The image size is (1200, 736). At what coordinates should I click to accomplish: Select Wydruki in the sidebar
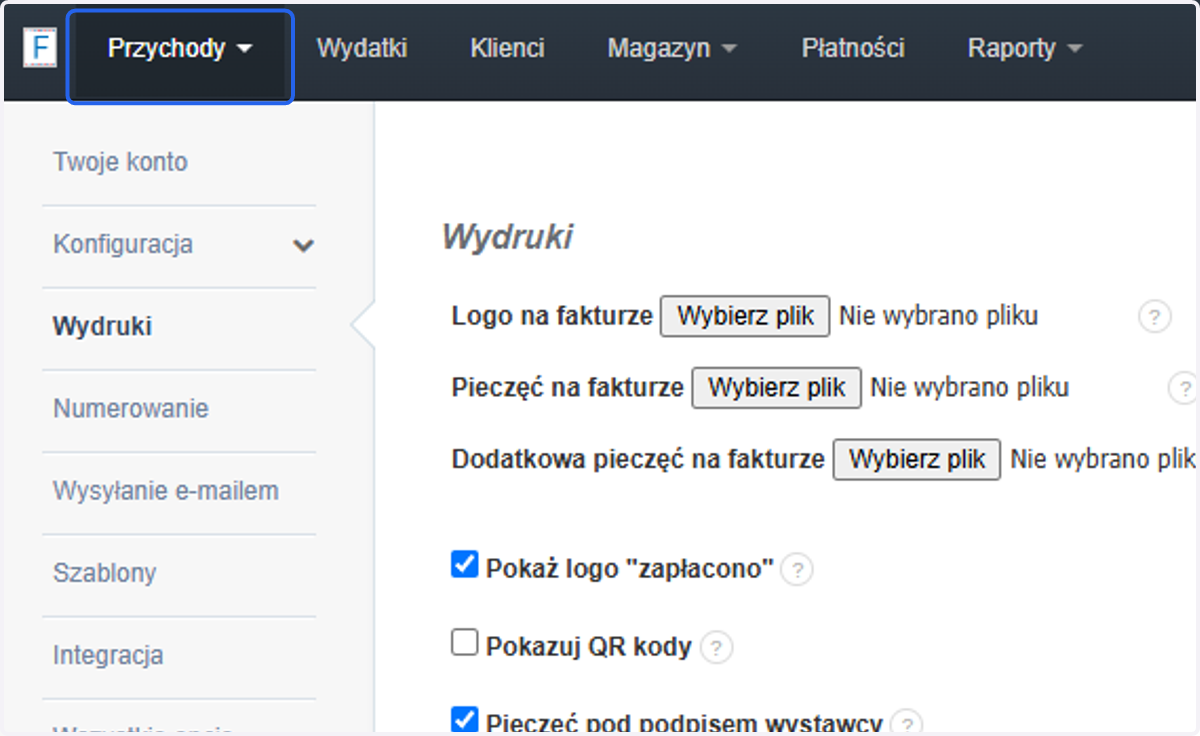102,327
